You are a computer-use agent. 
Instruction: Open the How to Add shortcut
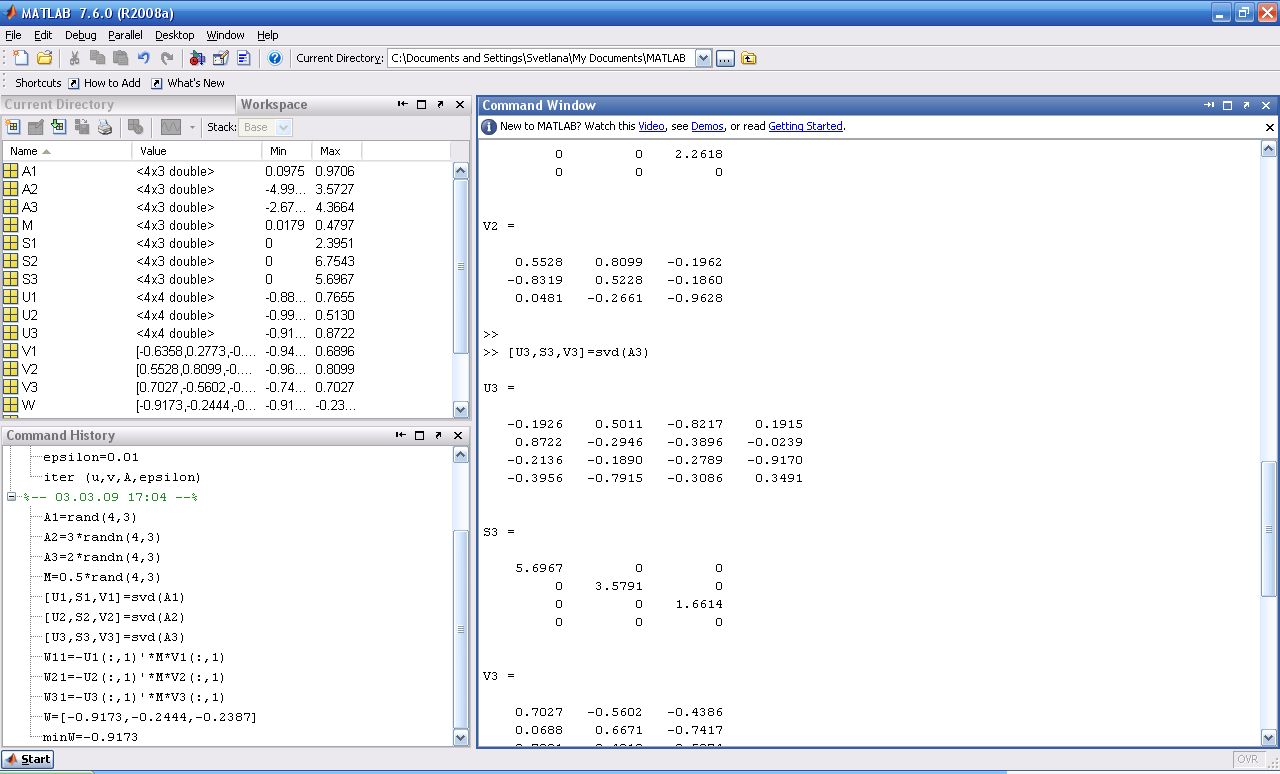[103, 83]
